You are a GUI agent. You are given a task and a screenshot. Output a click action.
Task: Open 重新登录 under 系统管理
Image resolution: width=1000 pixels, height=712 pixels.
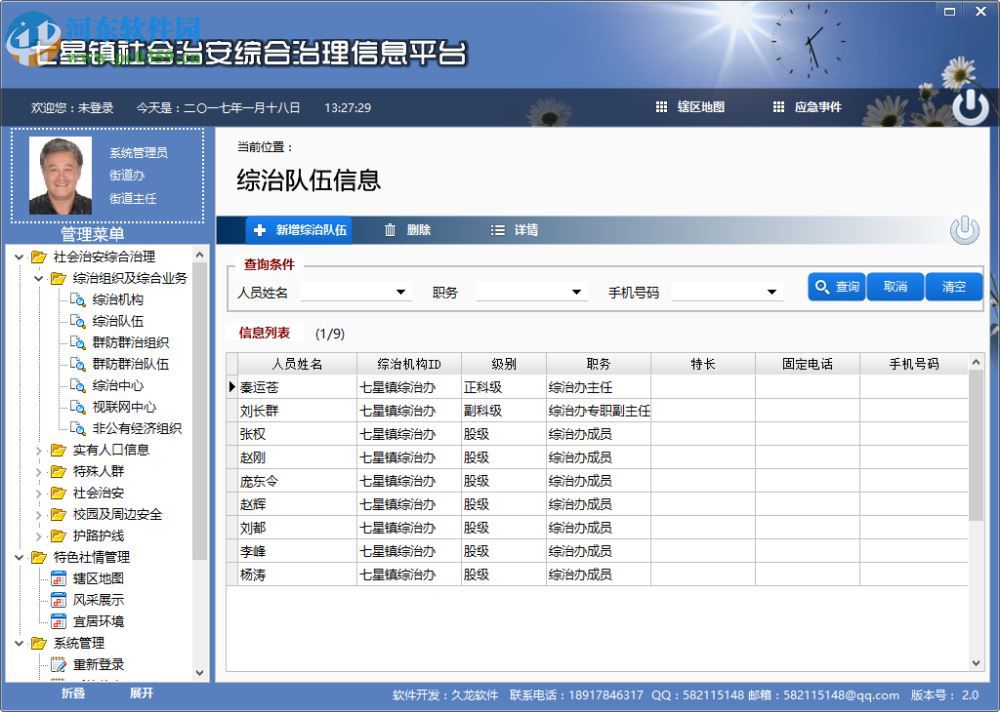[x=97, y=664]
